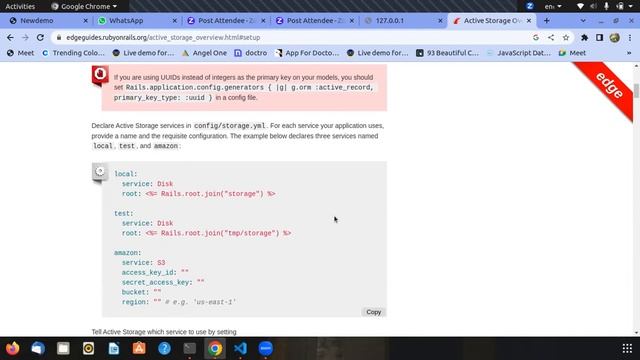
Task: Go forward with the browser arrow
Action: tap(25, 38)
